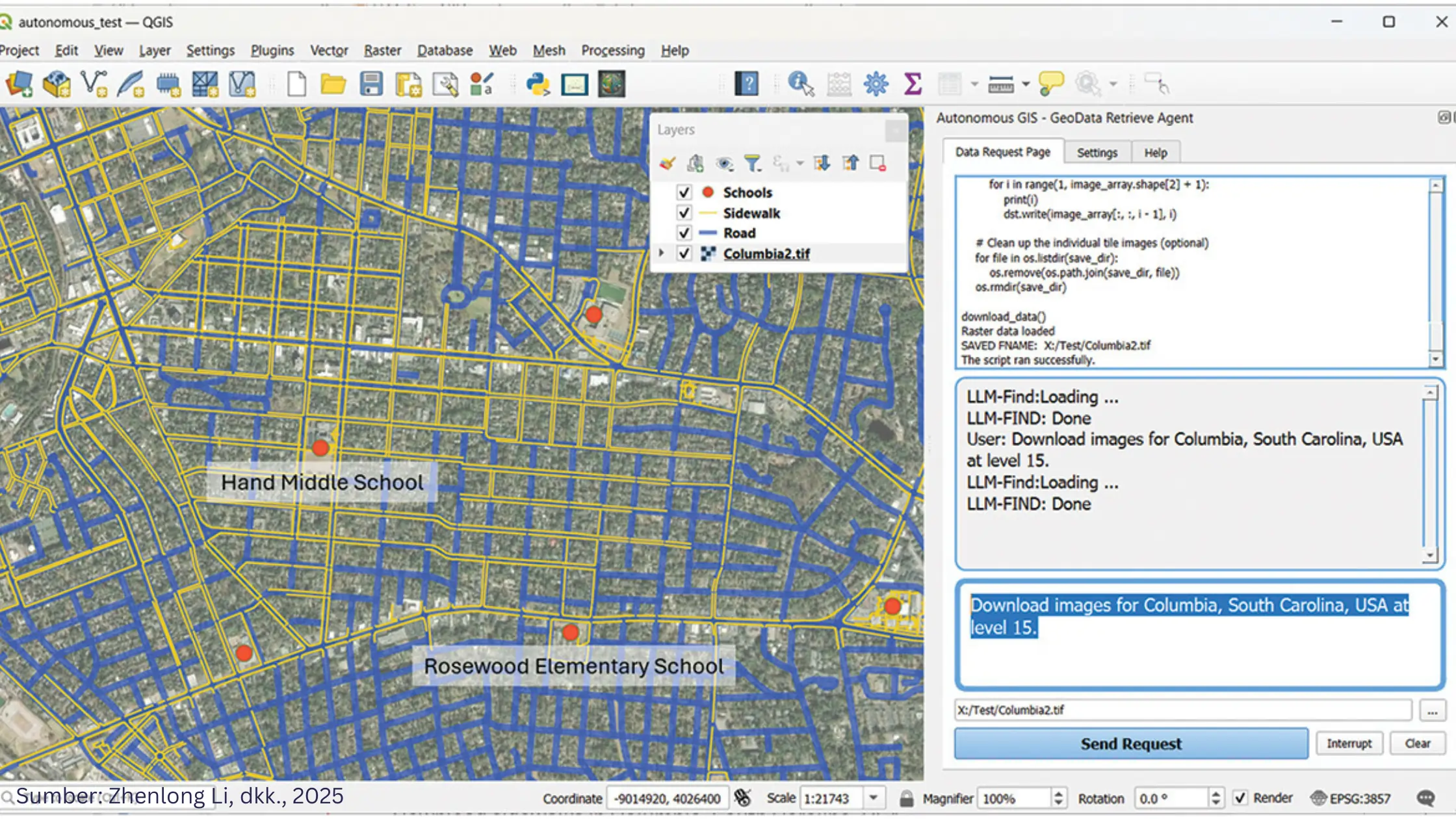Open the Scale dropdown arrow
The image size is (1456, 819).
click(x=874, y=798)
